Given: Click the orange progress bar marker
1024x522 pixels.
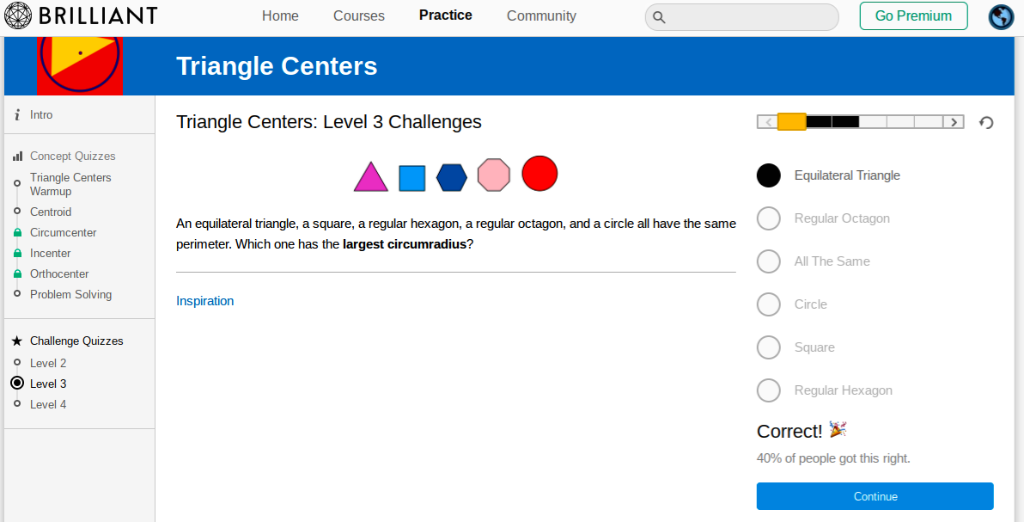Looking at the screenshot, I should pyautogui.click(x=792, y=122).
